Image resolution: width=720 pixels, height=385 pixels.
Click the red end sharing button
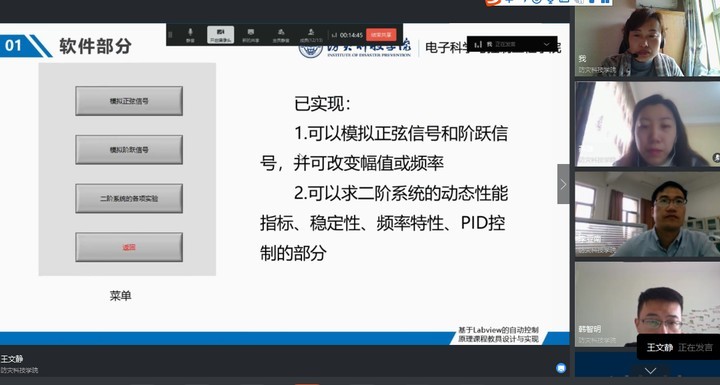tap(381, 35)
